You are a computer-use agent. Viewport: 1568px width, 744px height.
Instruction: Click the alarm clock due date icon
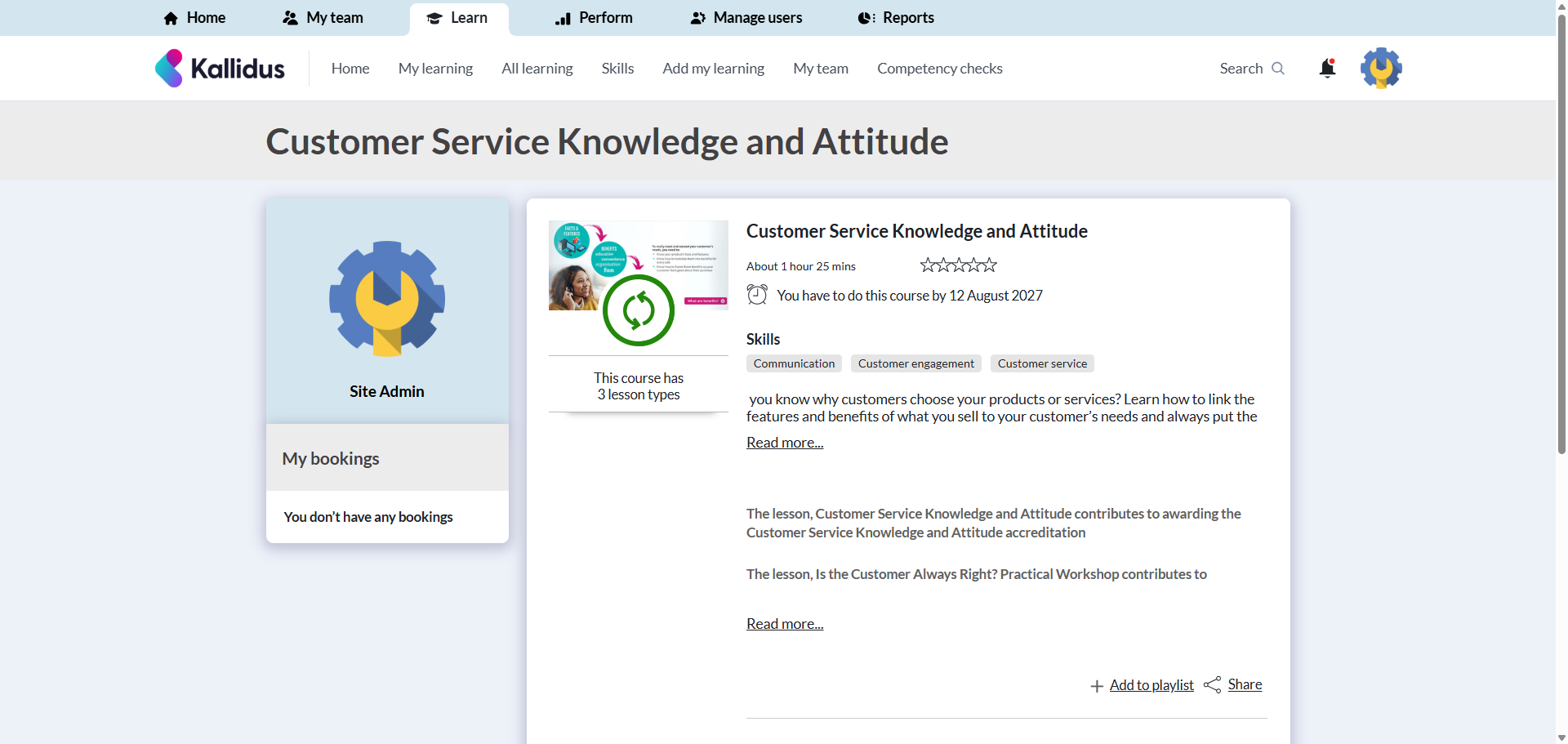tap(757, 295)
